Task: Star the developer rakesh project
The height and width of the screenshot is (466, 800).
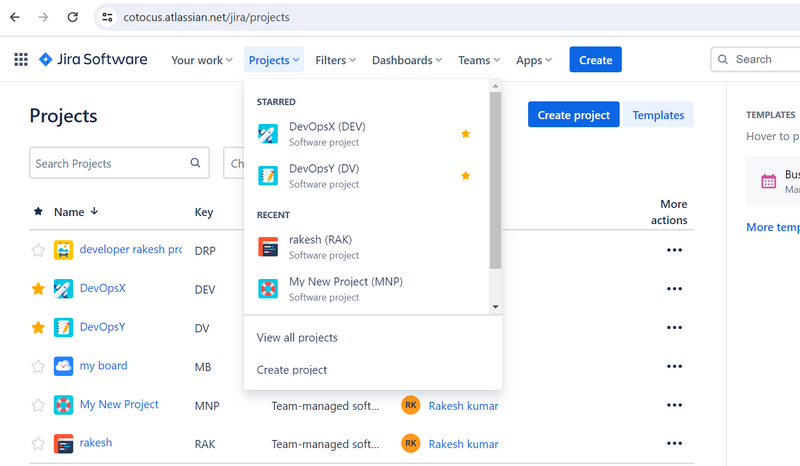Action: click(38, 250)
